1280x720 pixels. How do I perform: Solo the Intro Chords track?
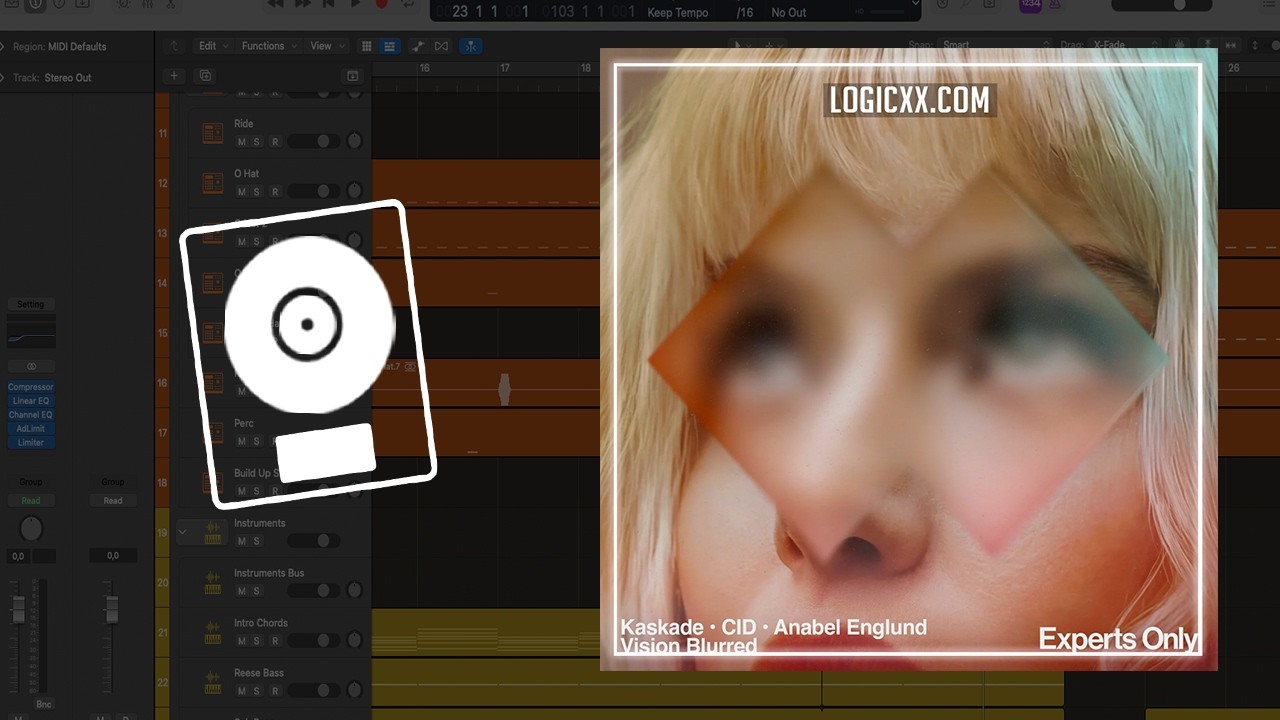(x=256, y=641)
